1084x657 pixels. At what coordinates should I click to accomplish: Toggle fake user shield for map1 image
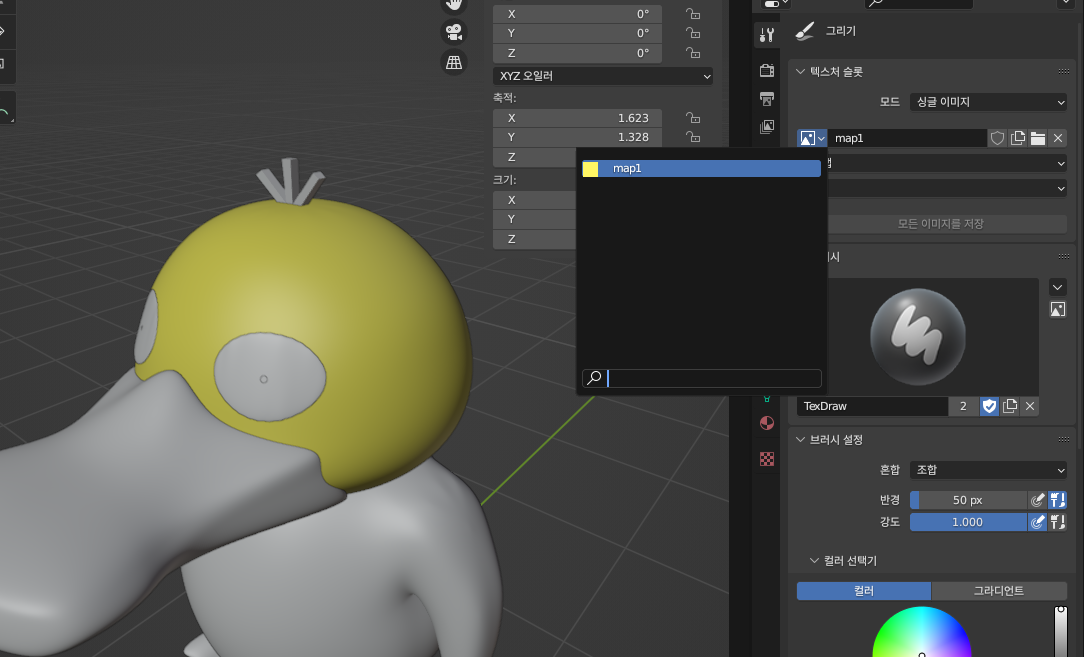point(997,138)
